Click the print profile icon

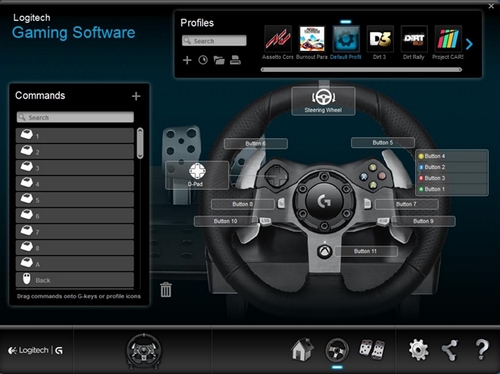(235, 60)
